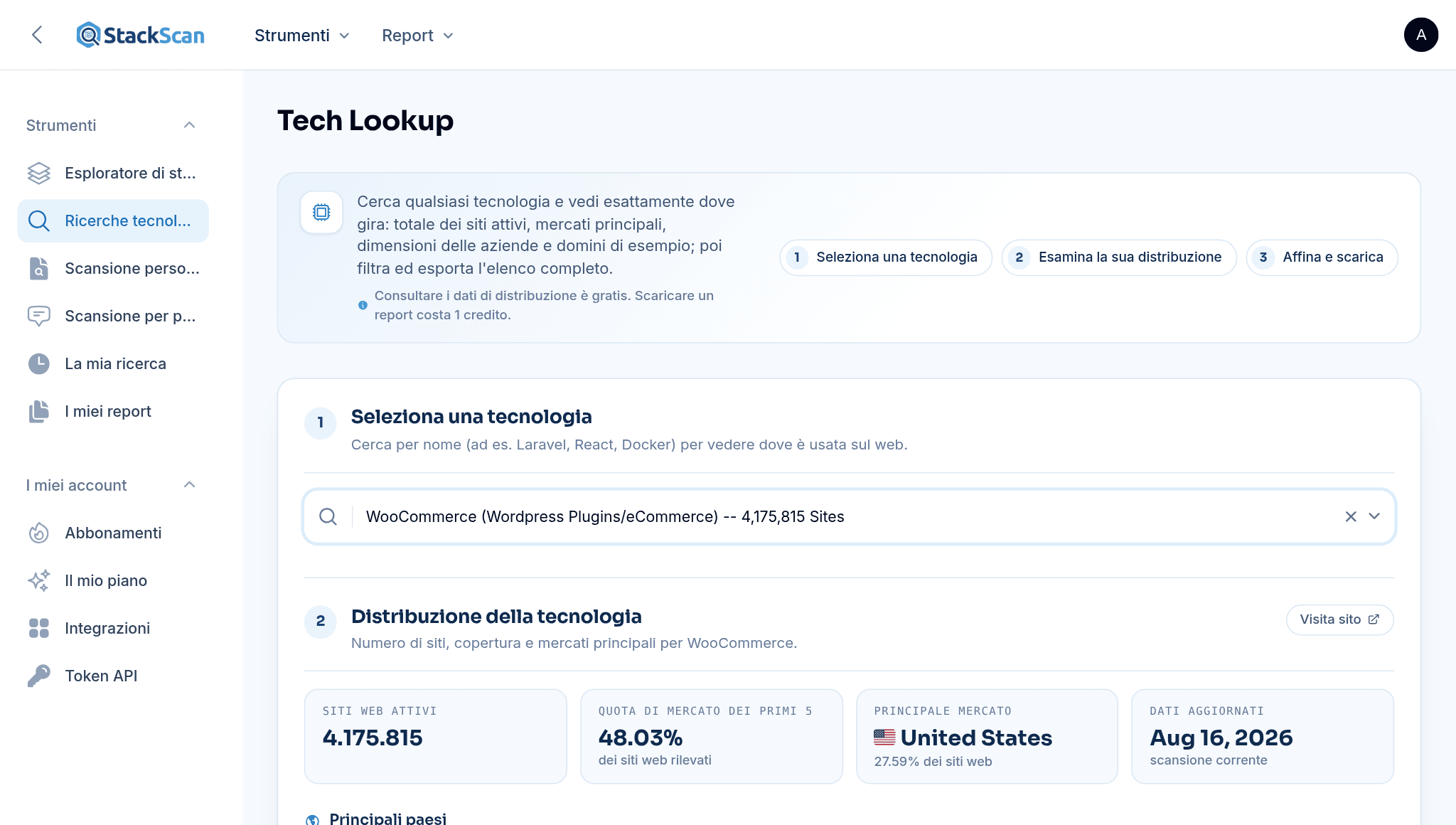Image resolution: width=1456 pixels, height=825 pixels.
Task: Open Esploratore di st... sidebar item
Action: pos(113,173)
